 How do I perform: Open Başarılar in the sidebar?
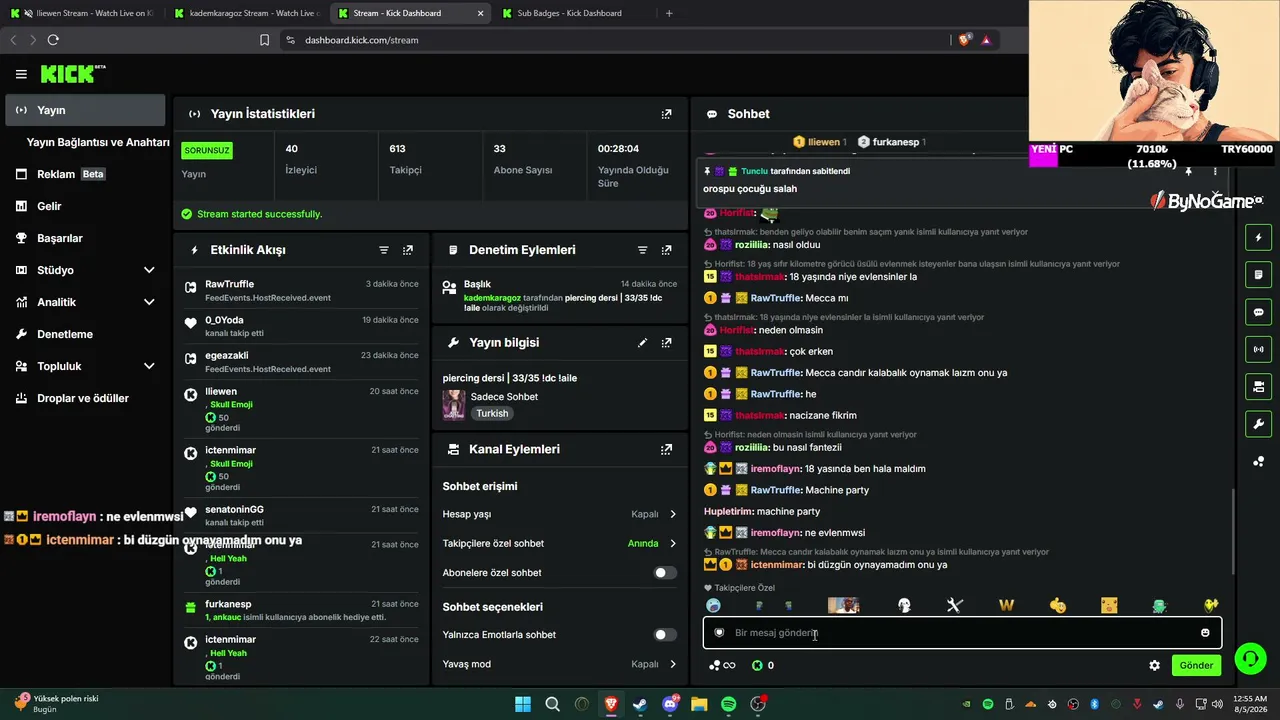click(x=85, y=238)
